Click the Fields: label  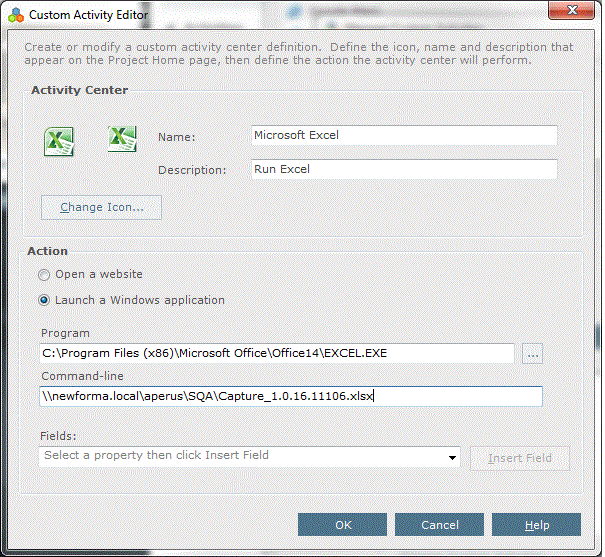58,436
